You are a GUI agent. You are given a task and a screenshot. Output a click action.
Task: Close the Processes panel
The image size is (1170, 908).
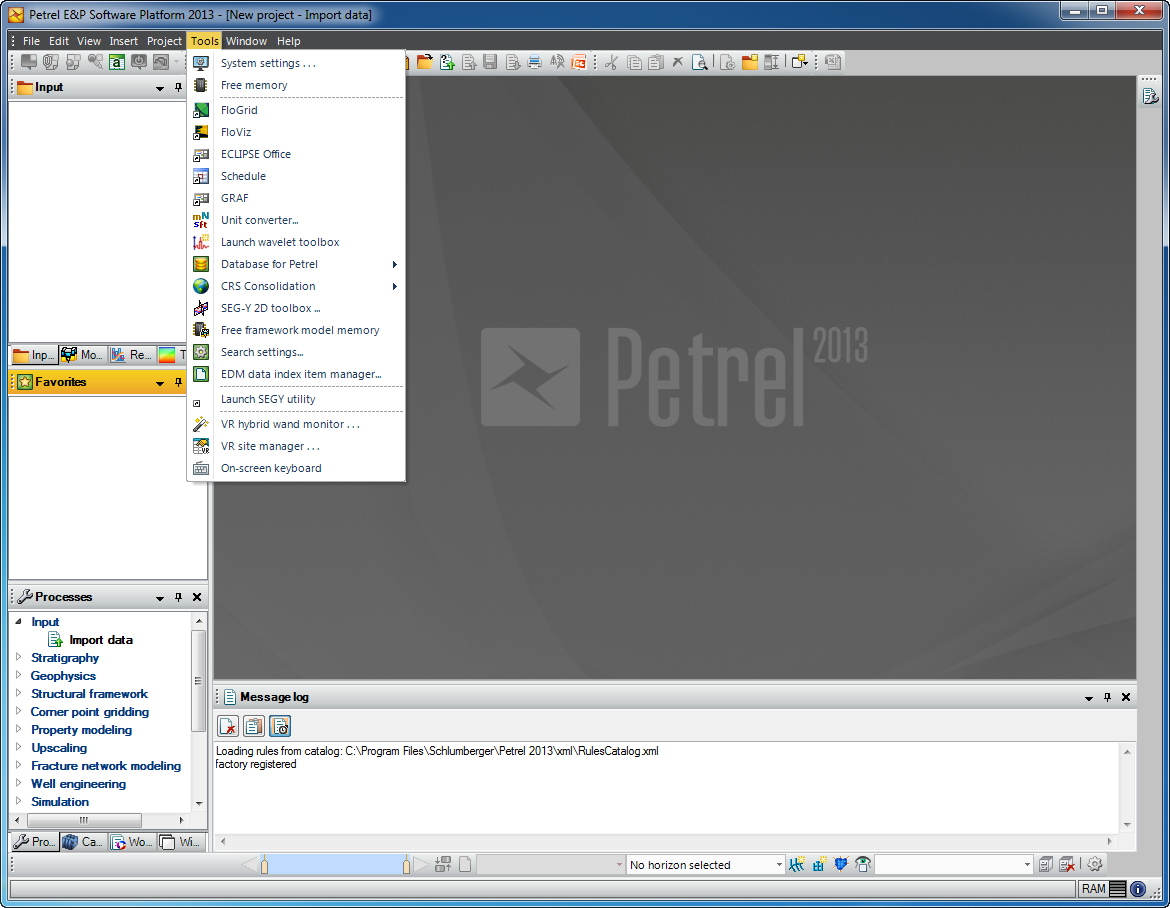[197, 597]
